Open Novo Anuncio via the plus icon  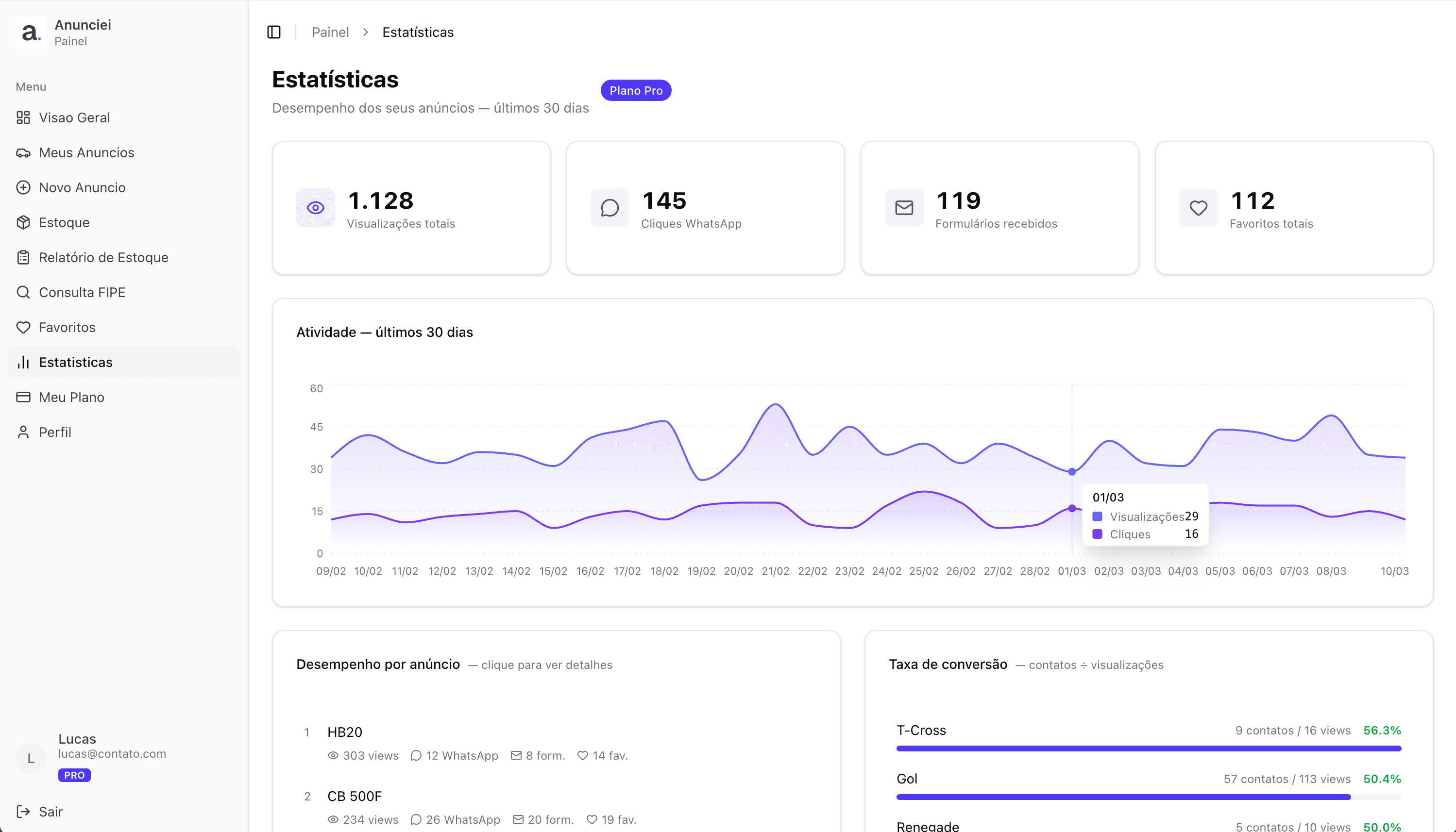pyautogui.click(x=23, y=187)
